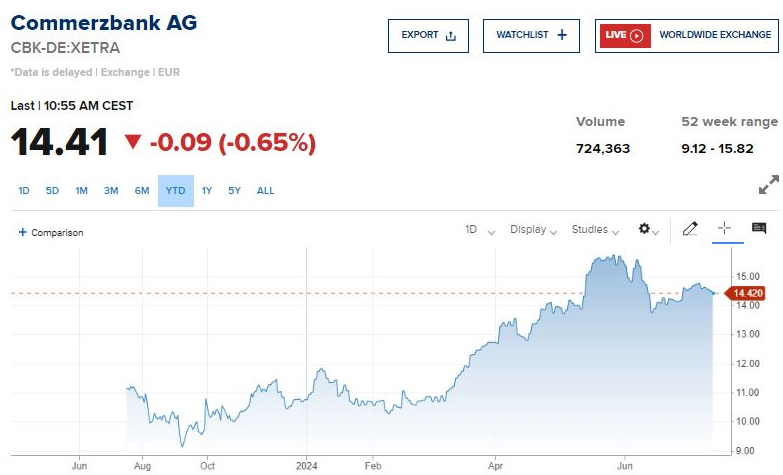Click the dashed current price line
Screen dimensions: 783x475
300,293
